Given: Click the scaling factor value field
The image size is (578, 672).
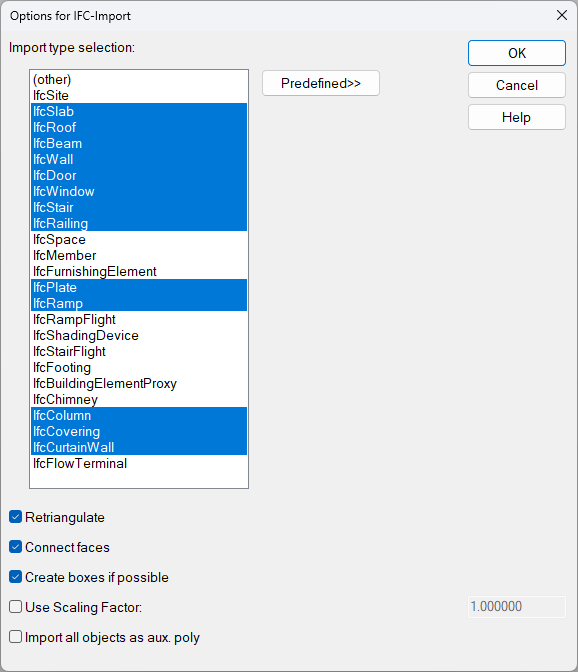Looking at the screenshot, I should click(x=517, y=606).
